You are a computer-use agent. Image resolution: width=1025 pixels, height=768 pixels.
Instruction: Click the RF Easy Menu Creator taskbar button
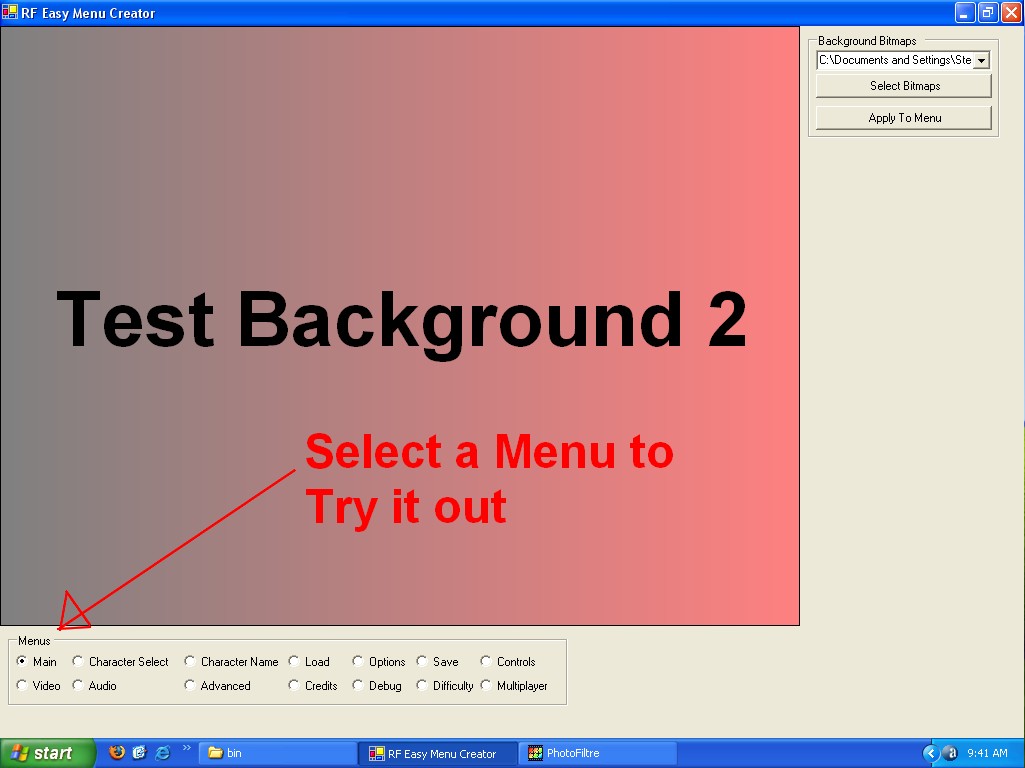pos(437,753)
